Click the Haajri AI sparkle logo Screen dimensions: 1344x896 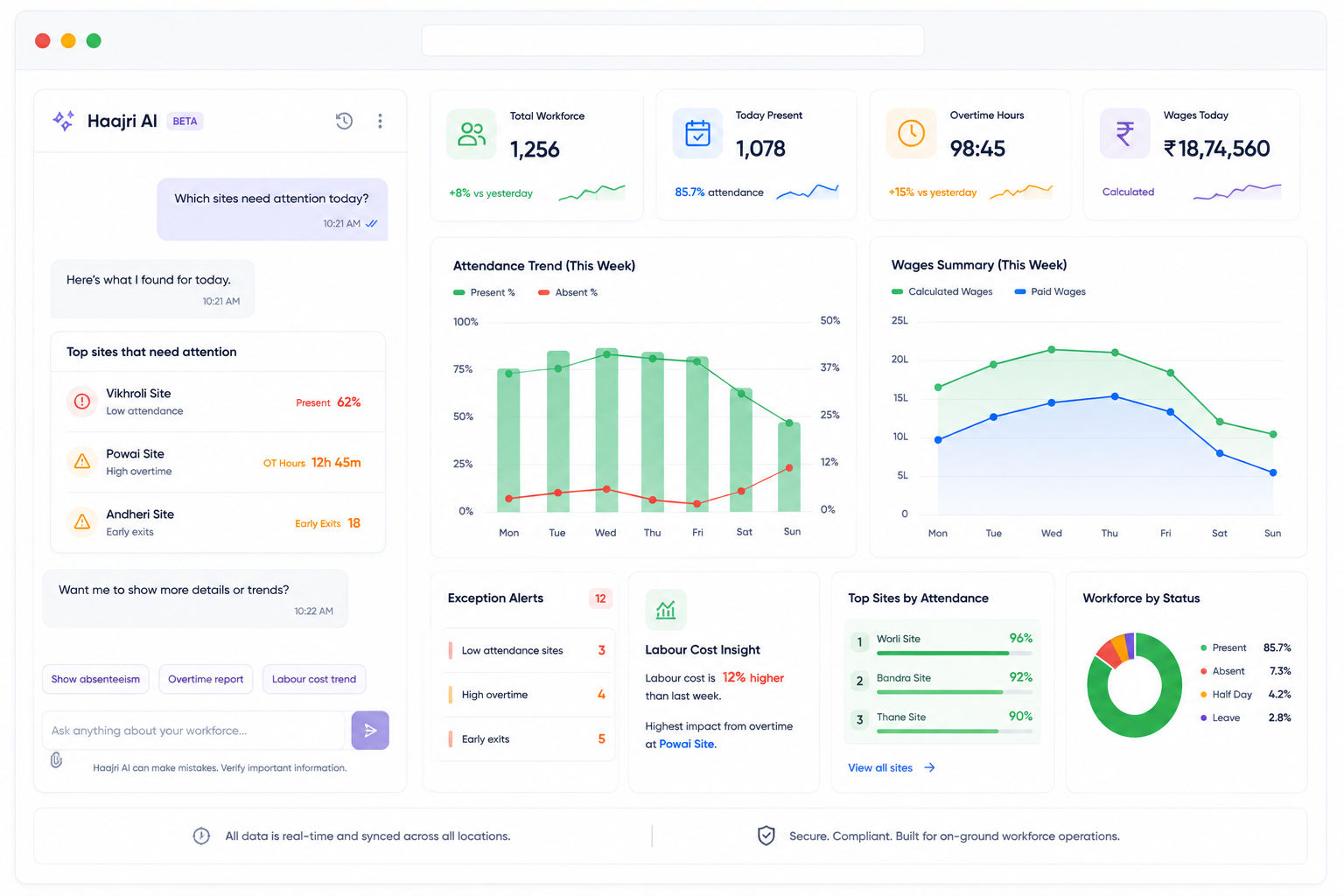63,121
